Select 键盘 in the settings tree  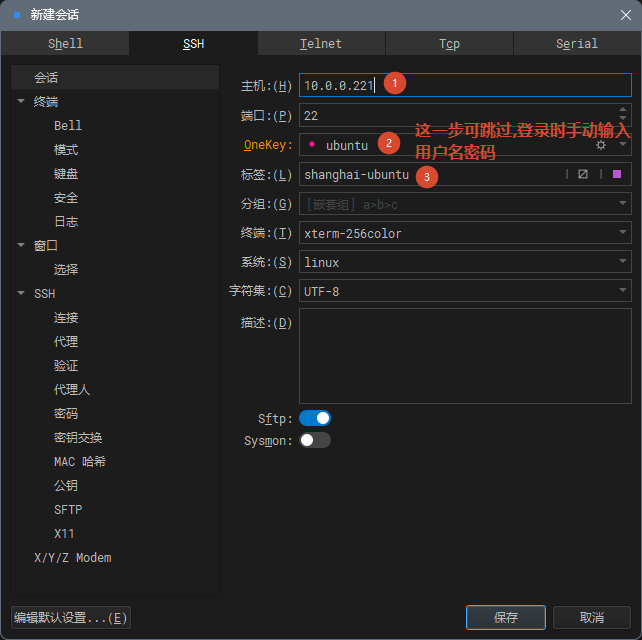66,174
